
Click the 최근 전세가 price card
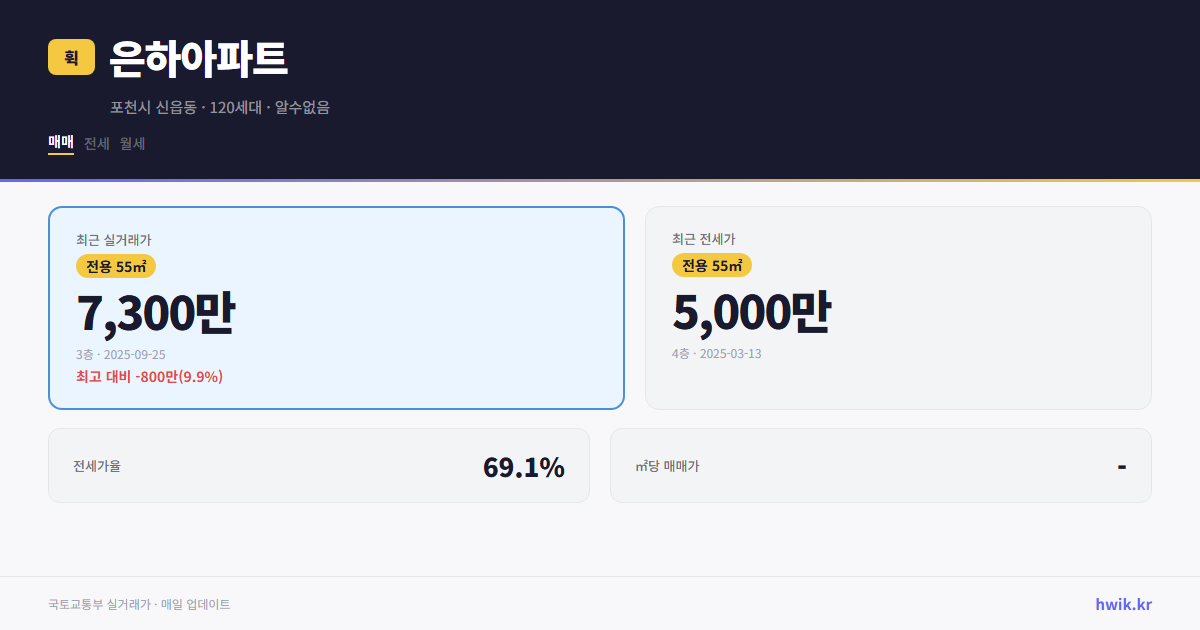[x=898, y=307]
